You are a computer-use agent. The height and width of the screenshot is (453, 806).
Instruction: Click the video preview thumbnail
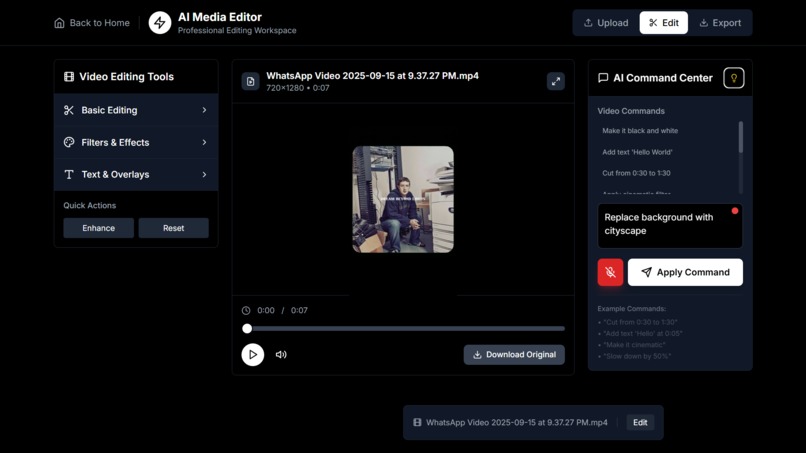tap(403, 200)
